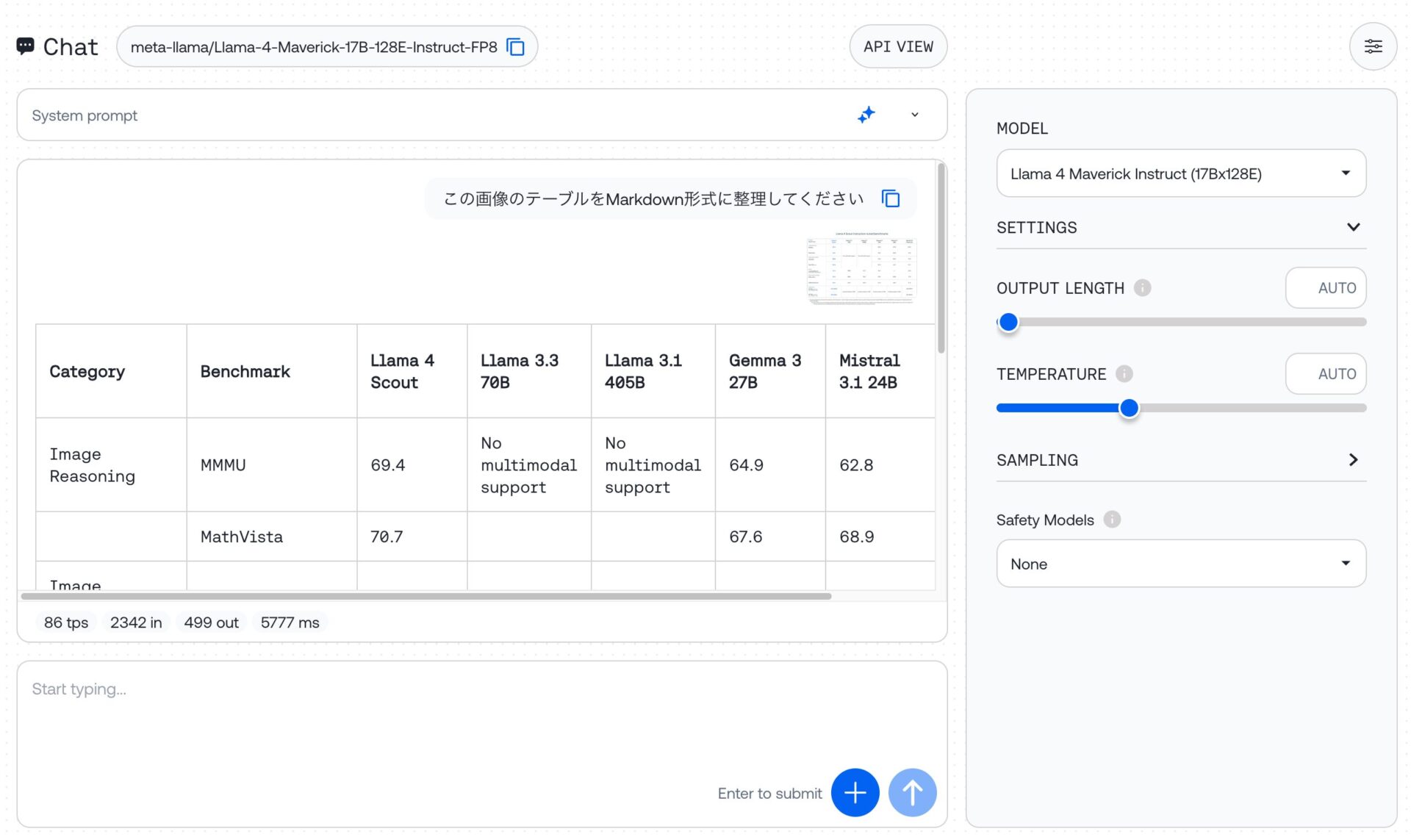This screenshot has height=840, width=1411.
Task: Open the Safety Models None dropdown
Action: tap(1181, 564)
